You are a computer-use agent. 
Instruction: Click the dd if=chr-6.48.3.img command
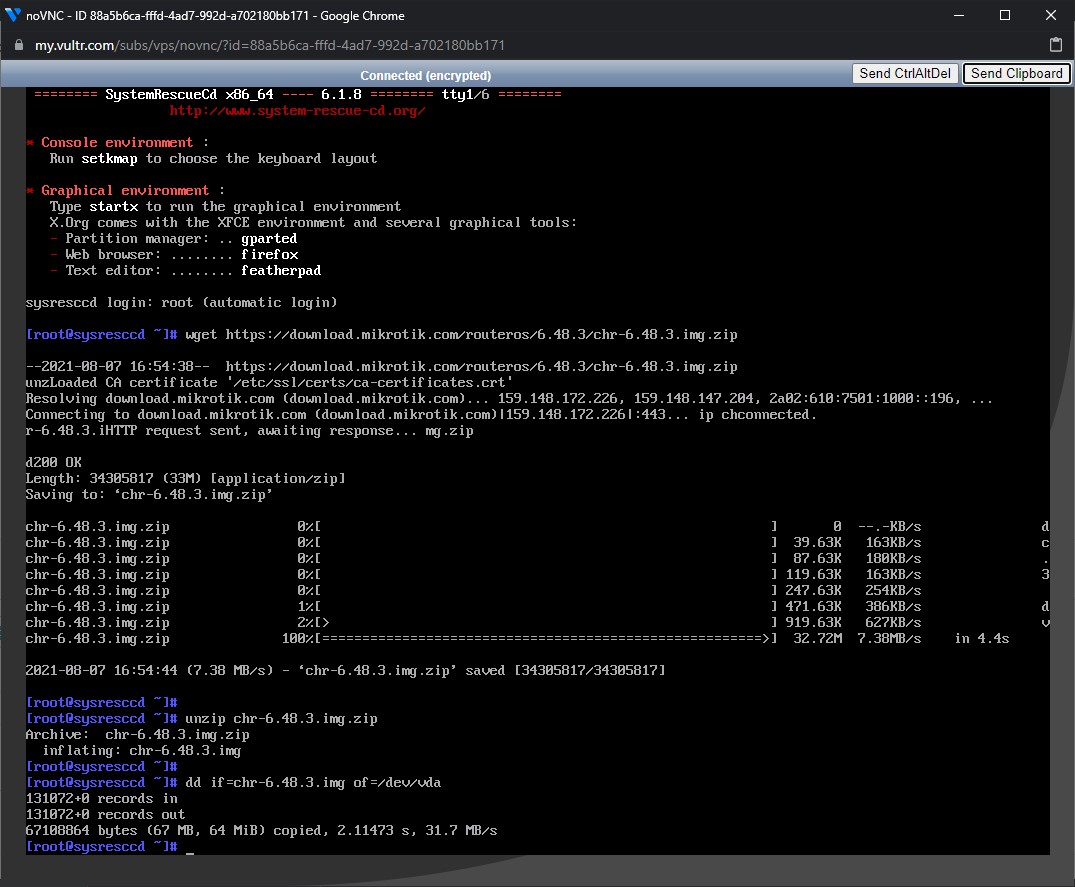[x=313, y=782]
